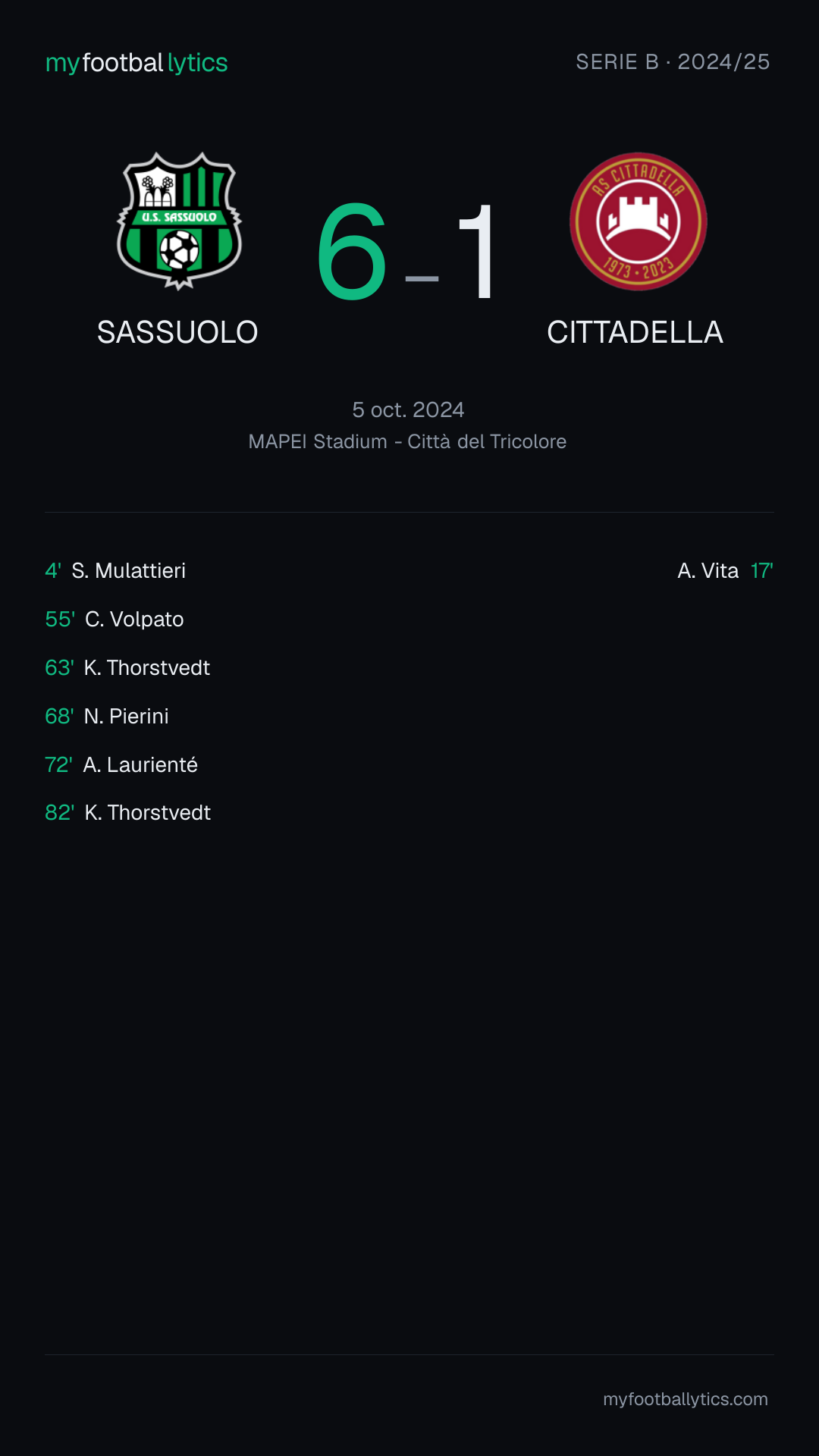
Task: Open the myfootballytics logo
Action: [x=136, y=63]
